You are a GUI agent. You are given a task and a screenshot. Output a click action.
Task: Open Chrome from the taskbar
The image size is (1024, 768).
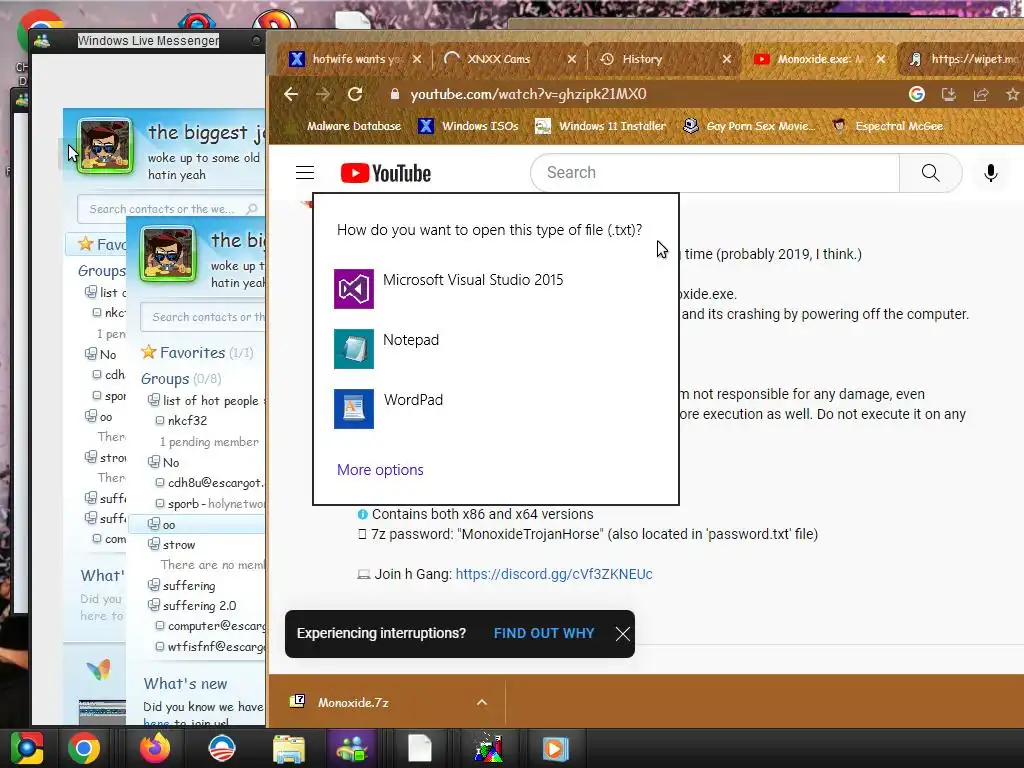coord(84,748)
